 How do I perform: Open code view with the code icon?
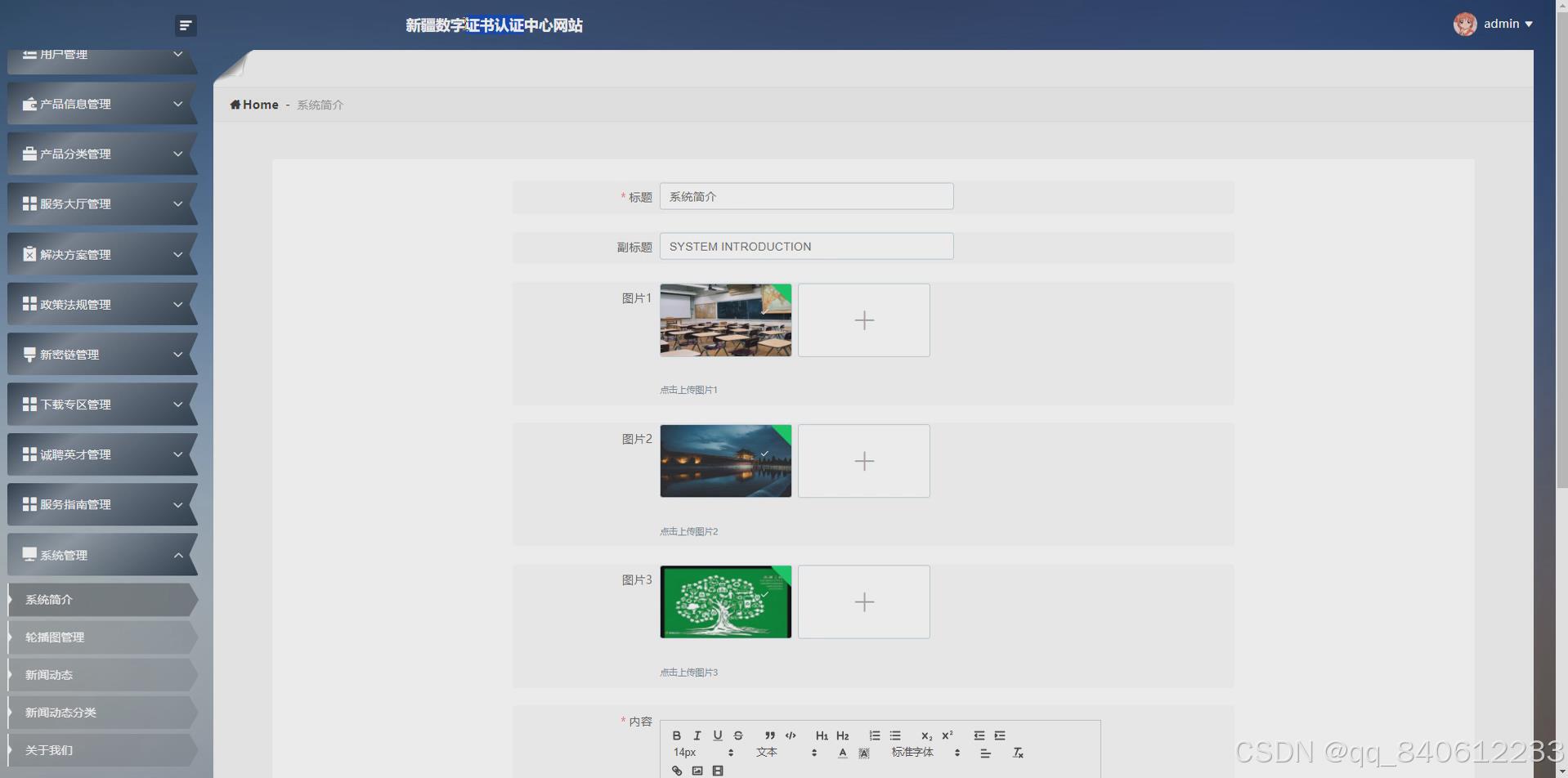click(791, 736)
